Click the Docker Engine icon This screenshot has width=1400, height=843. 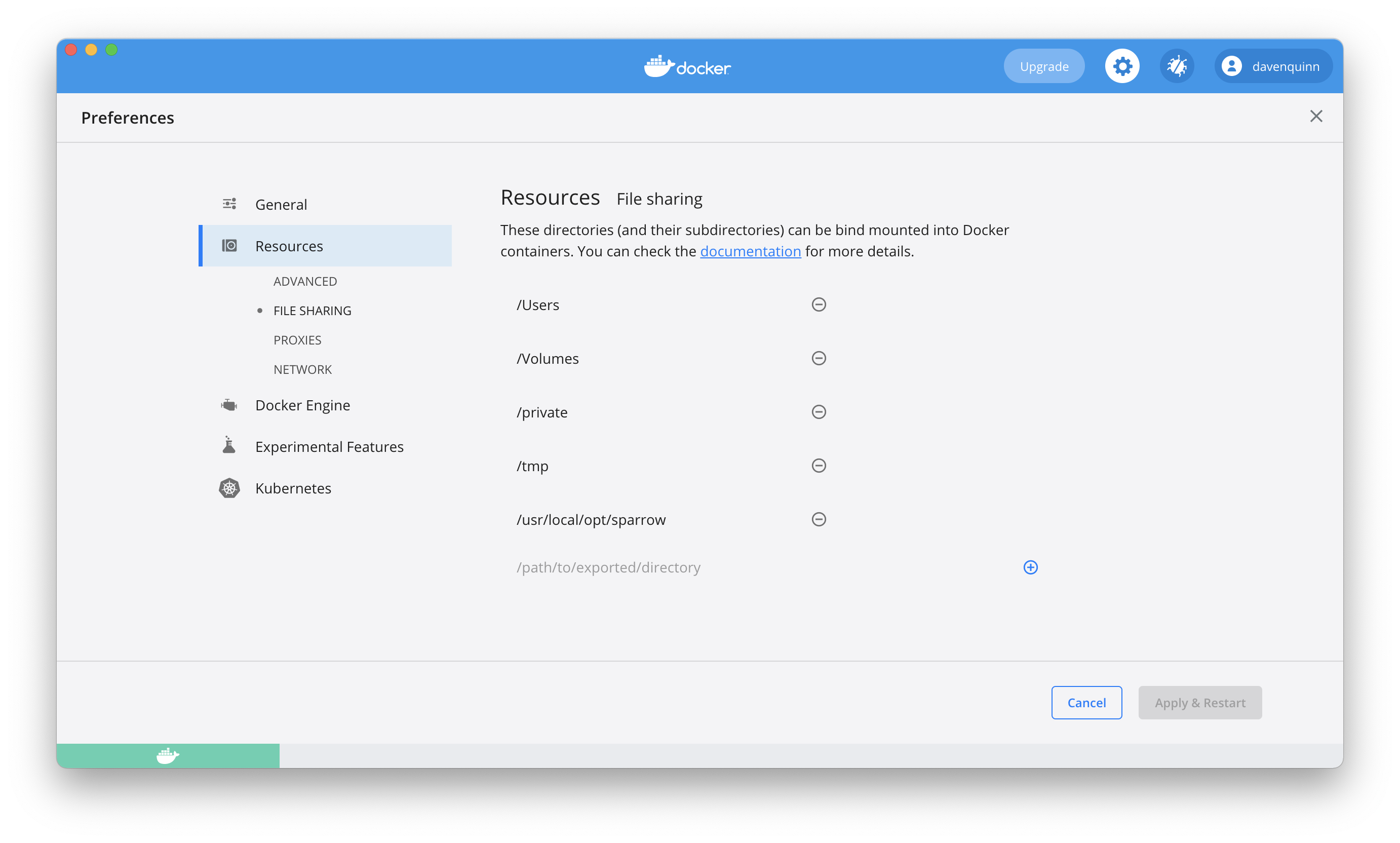tap(229, 405)
